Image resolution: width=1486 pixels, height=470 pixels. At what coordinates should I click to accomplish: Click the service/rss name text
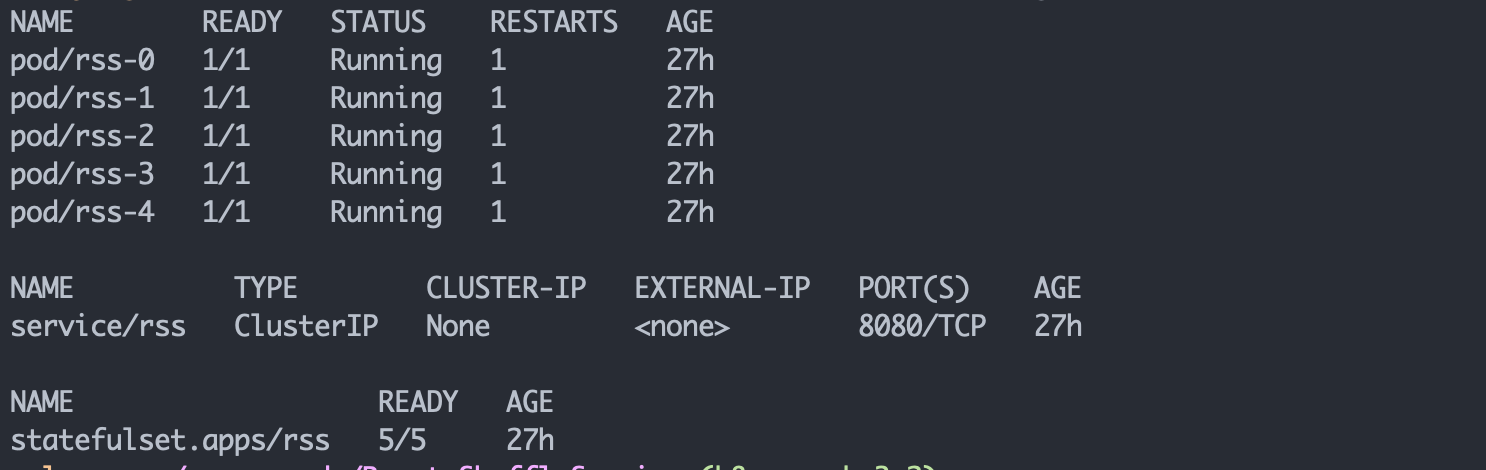(98, 327)
